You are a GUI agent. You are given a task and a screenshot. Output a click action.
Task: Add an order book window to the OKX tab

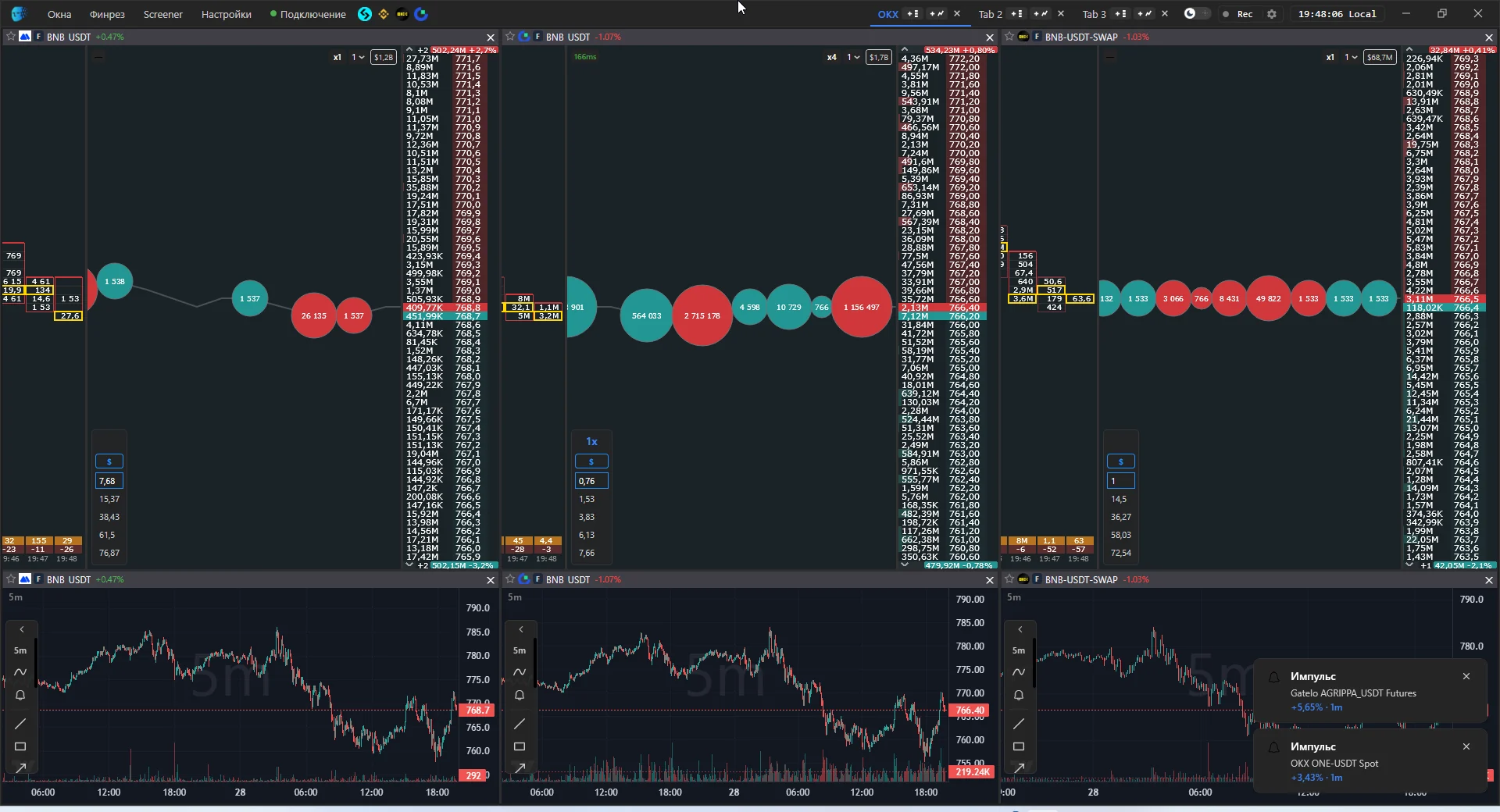(x=913, y=14)
